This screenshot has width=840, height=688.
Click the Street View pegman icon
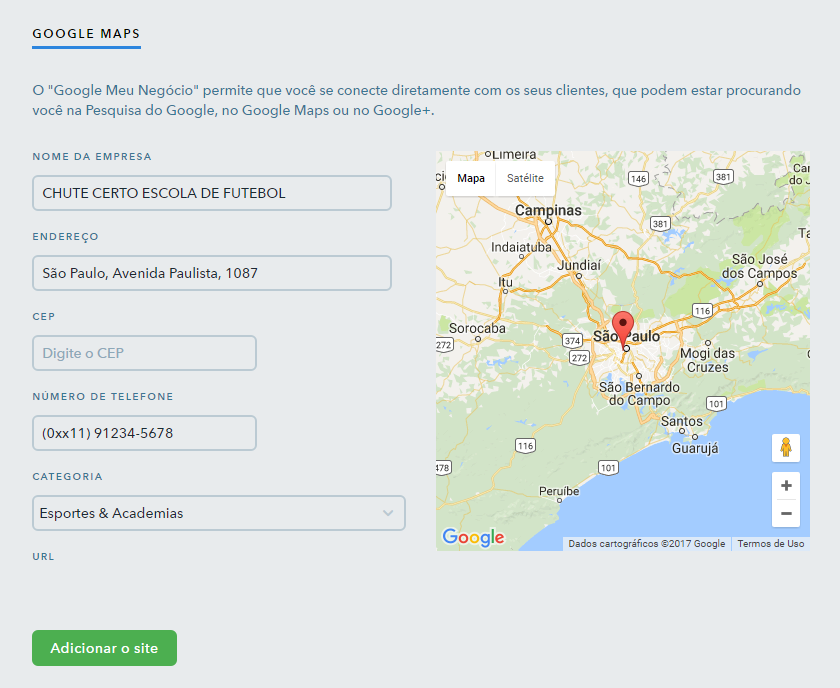786,448
